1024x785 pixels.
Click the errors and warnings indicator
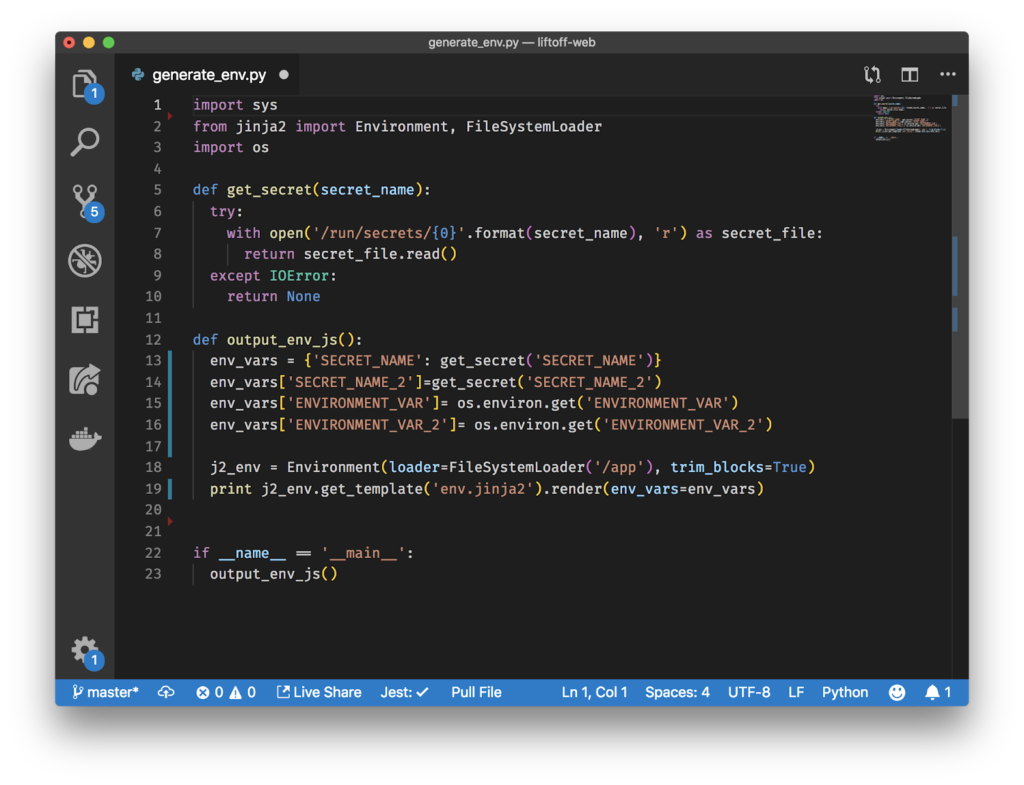click(x=224, y=692)
